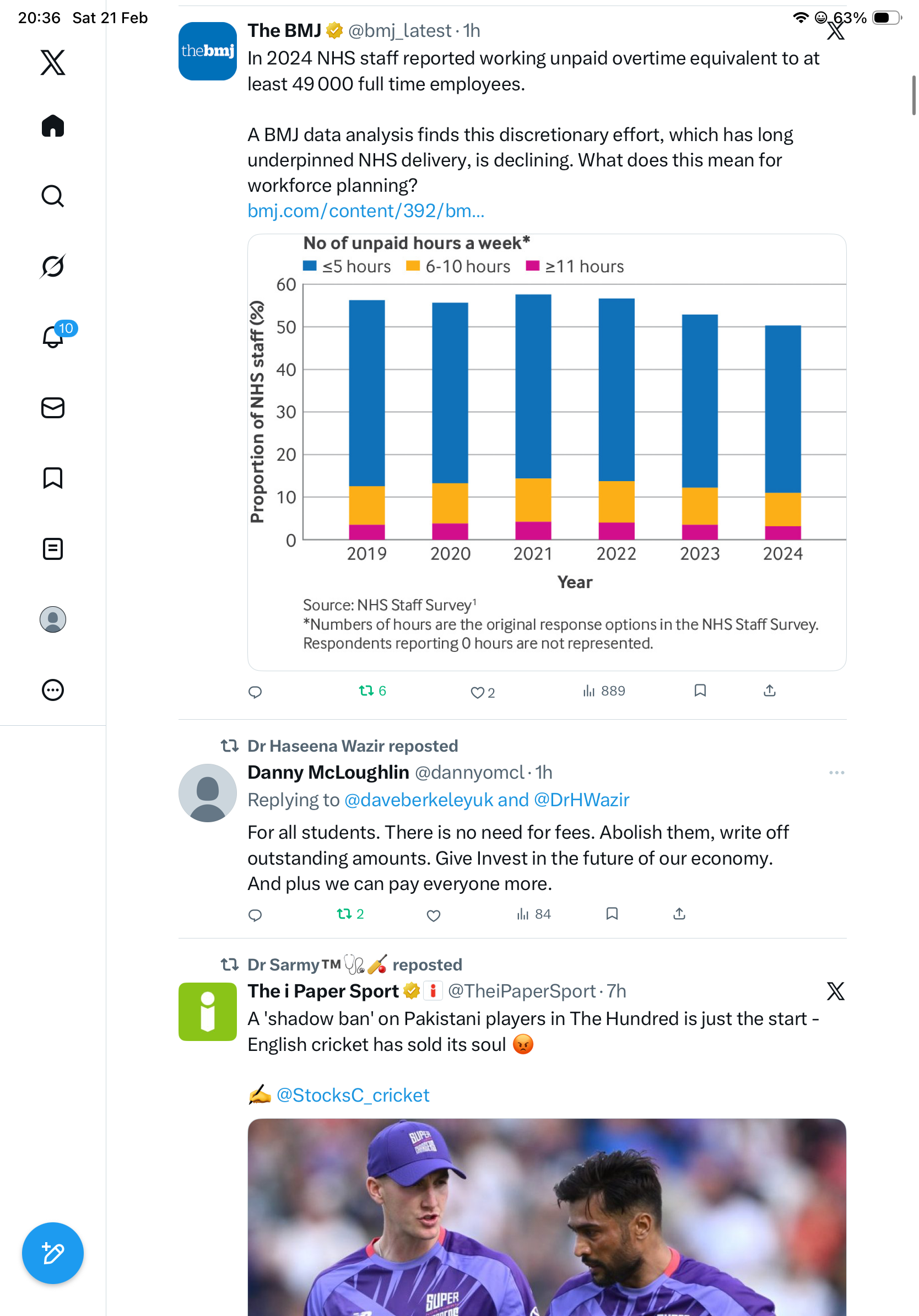Click the page scrollbar thumb
The image size is (919, 1316).
[x=913, y=95]
